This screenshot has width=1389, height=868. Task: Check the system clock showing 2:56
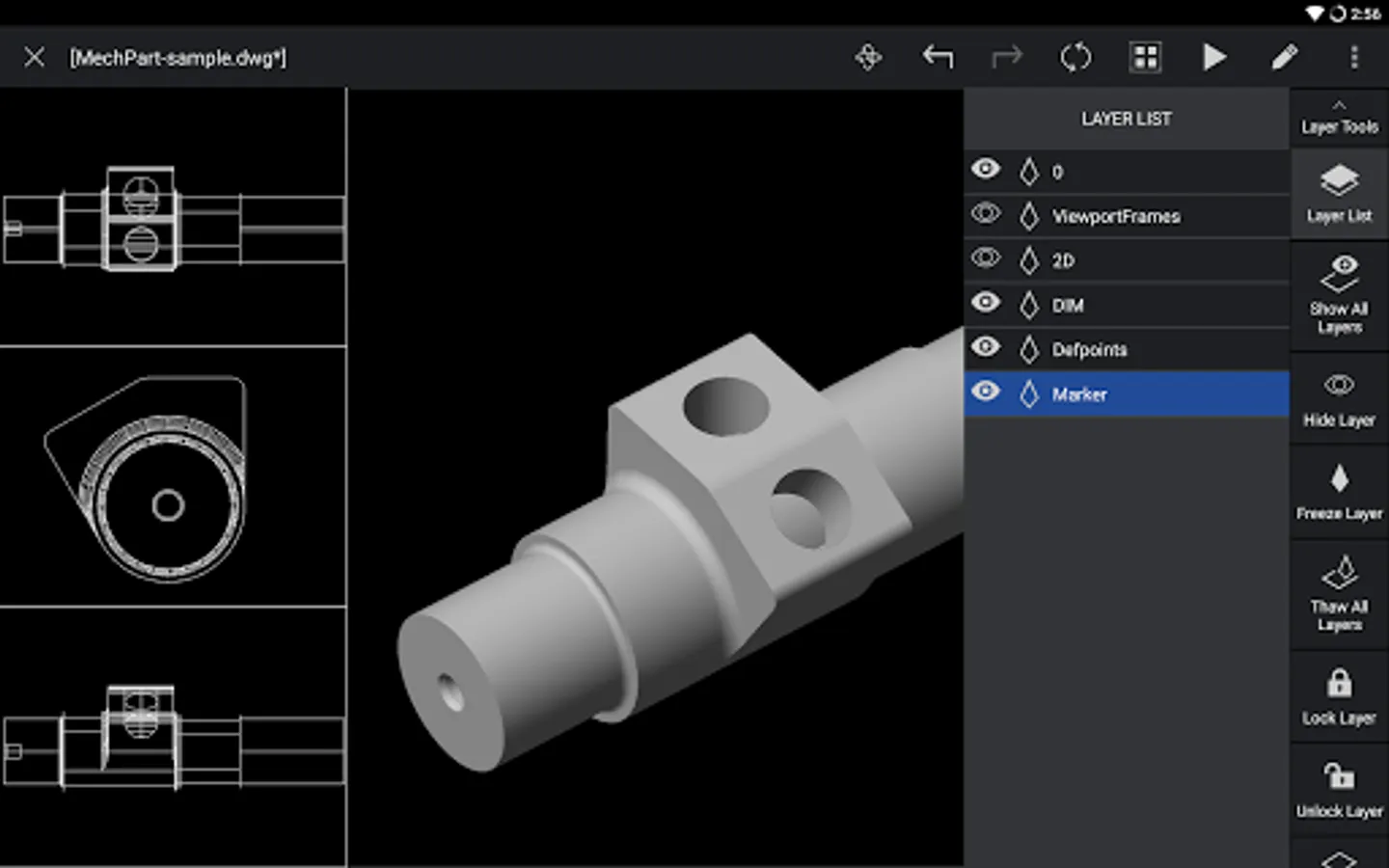tap(1366, 14)
